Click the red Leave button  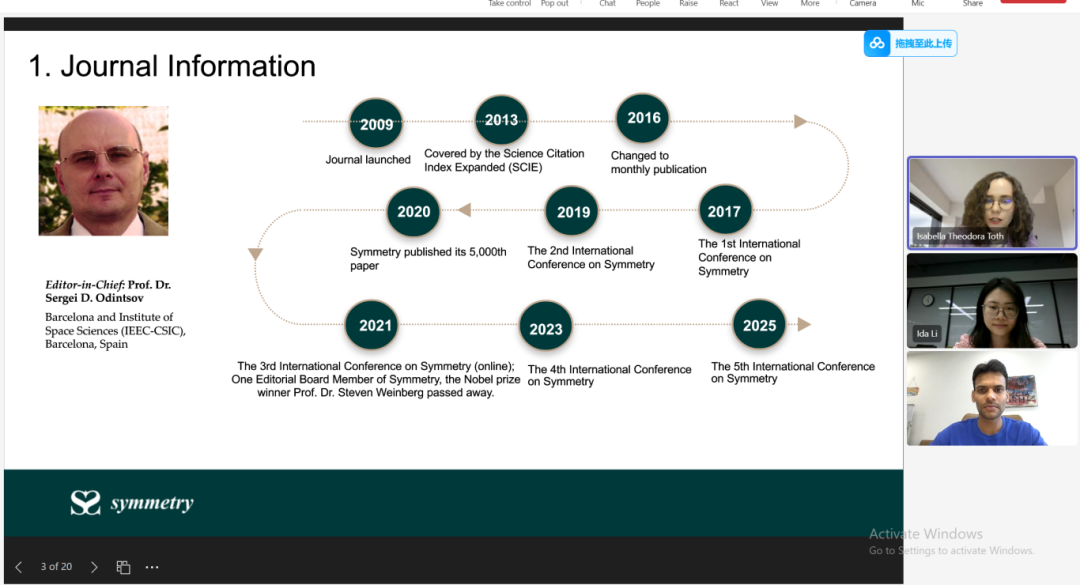pos(1033,2)
